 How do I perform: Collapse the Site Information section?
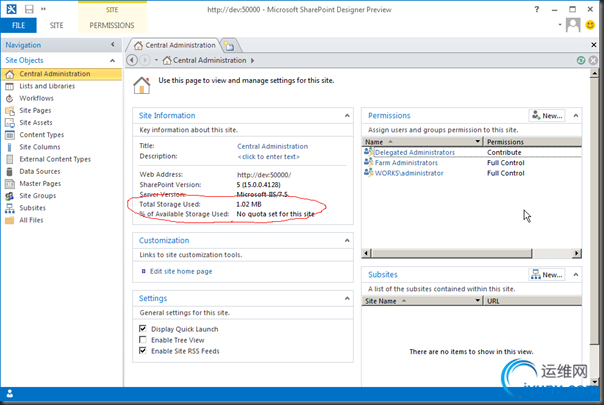click(347, 115)
